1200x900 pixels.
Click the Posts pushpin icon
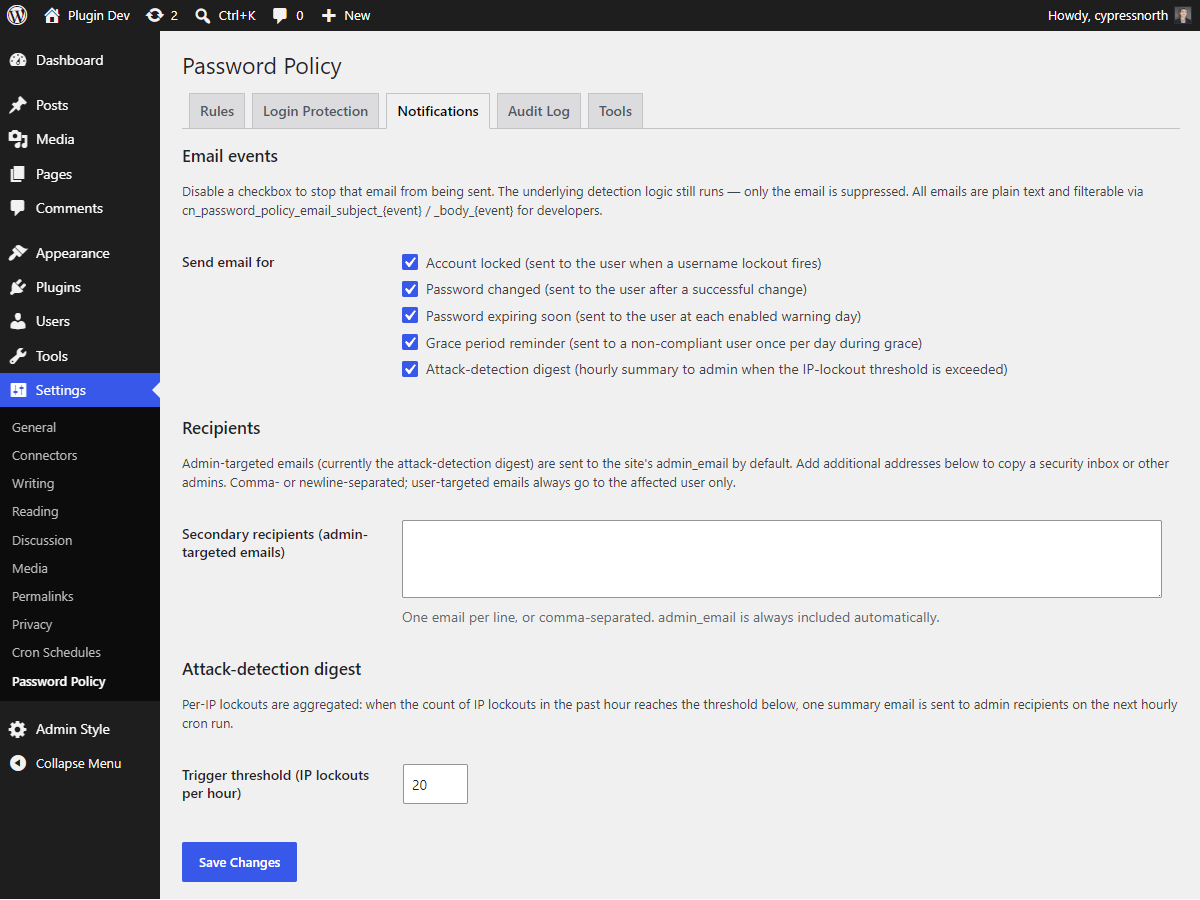tap(18, 105)
